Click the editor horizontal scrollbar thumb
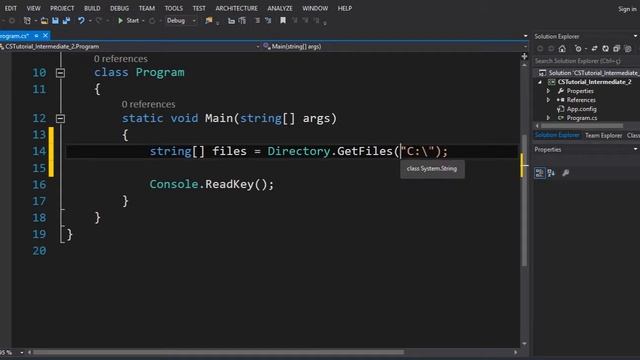 219,352
